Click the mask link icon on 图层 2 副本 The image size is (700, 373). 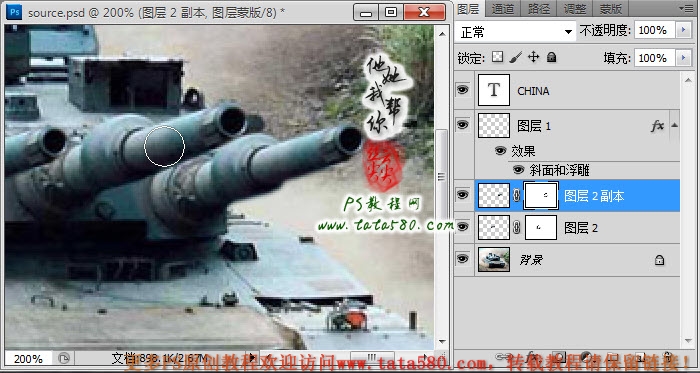click(x=517, y=195)
